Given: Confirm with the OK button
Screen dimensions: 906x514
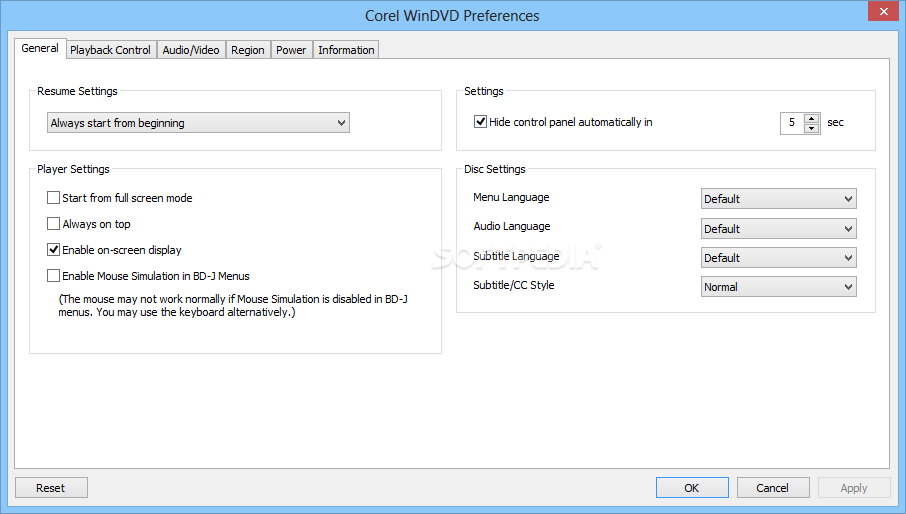Looking at the screenshot, I should click(692, 488).
